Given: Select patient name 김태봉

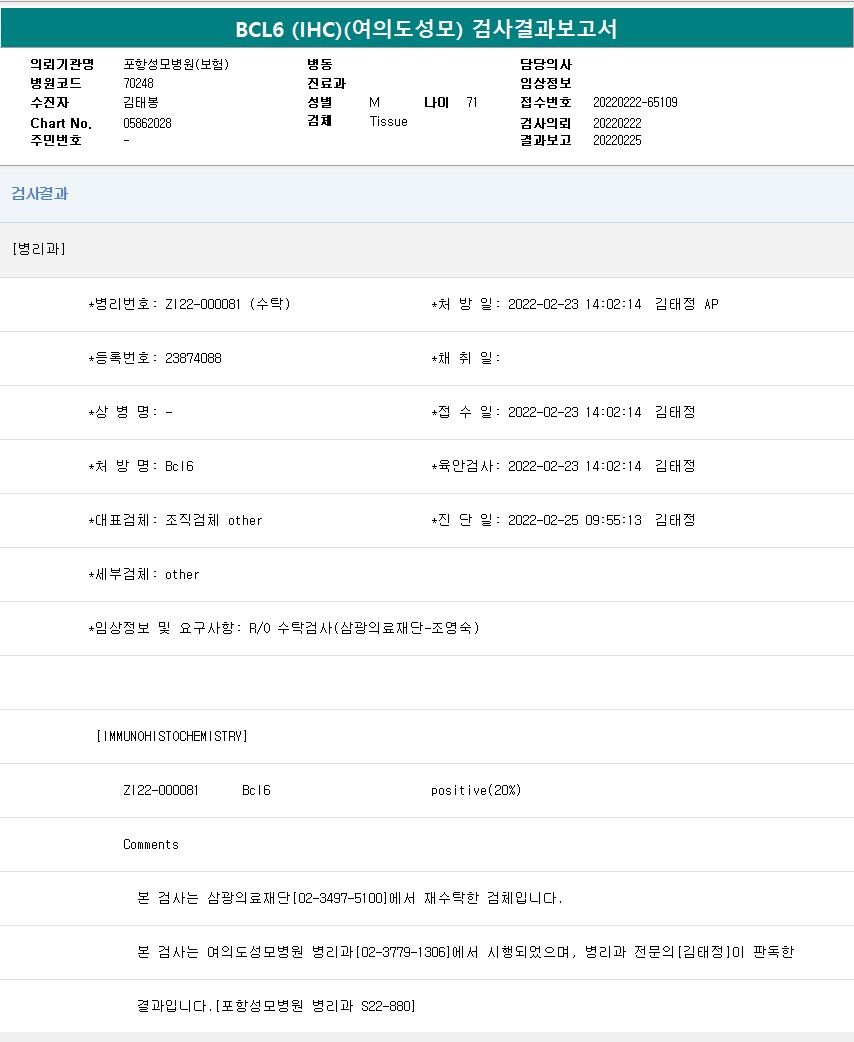Looking at the screenshot, I should point(141,102).
